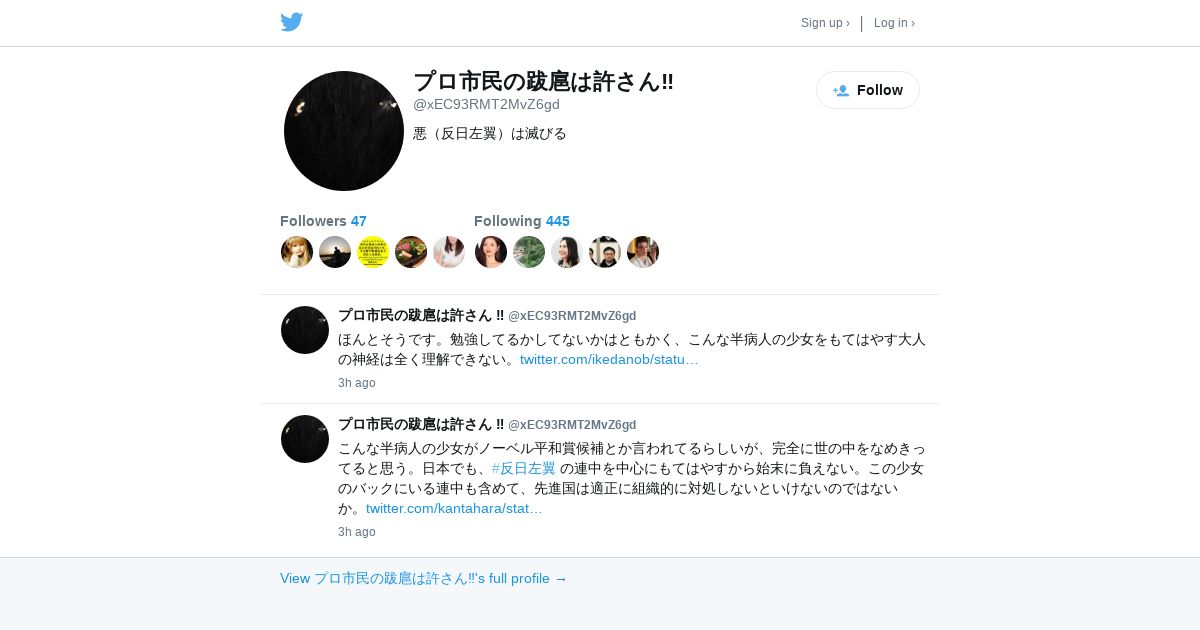Open the Following 445 count
1200x630 pixels.
pyautogui.click(x=522, y=221)
